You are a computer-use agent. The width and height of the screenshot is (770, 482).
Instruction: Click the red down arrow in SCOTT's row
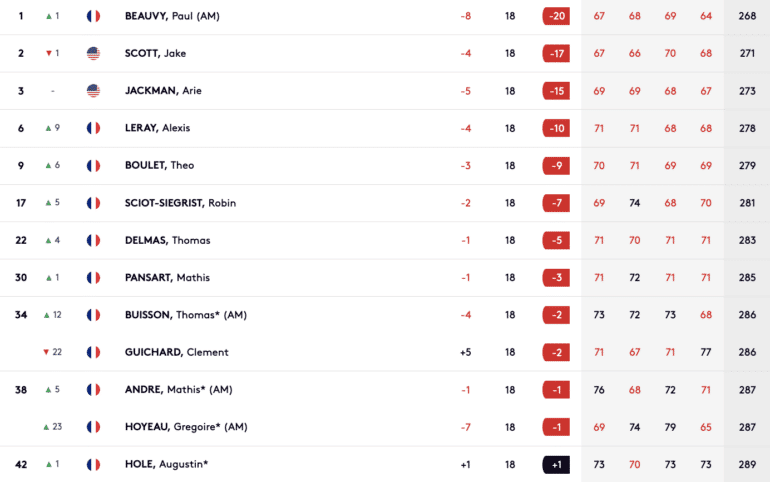(x=49, y=54)
